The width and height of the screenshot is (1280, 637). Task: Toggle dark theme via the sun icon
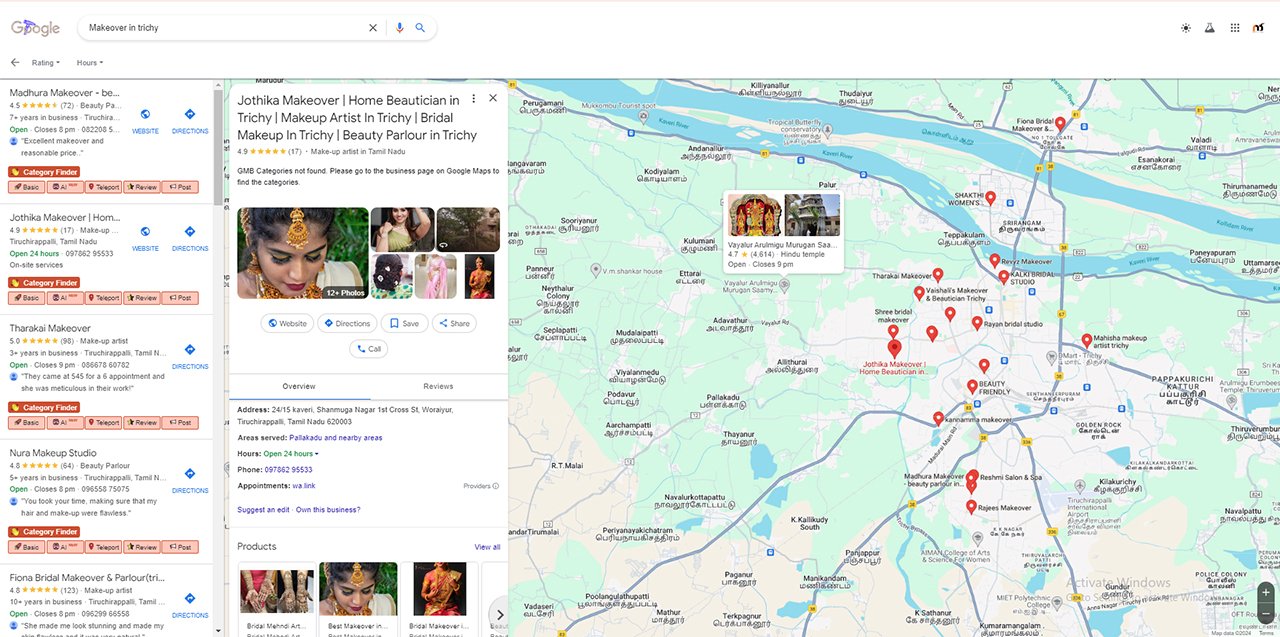1186,28
